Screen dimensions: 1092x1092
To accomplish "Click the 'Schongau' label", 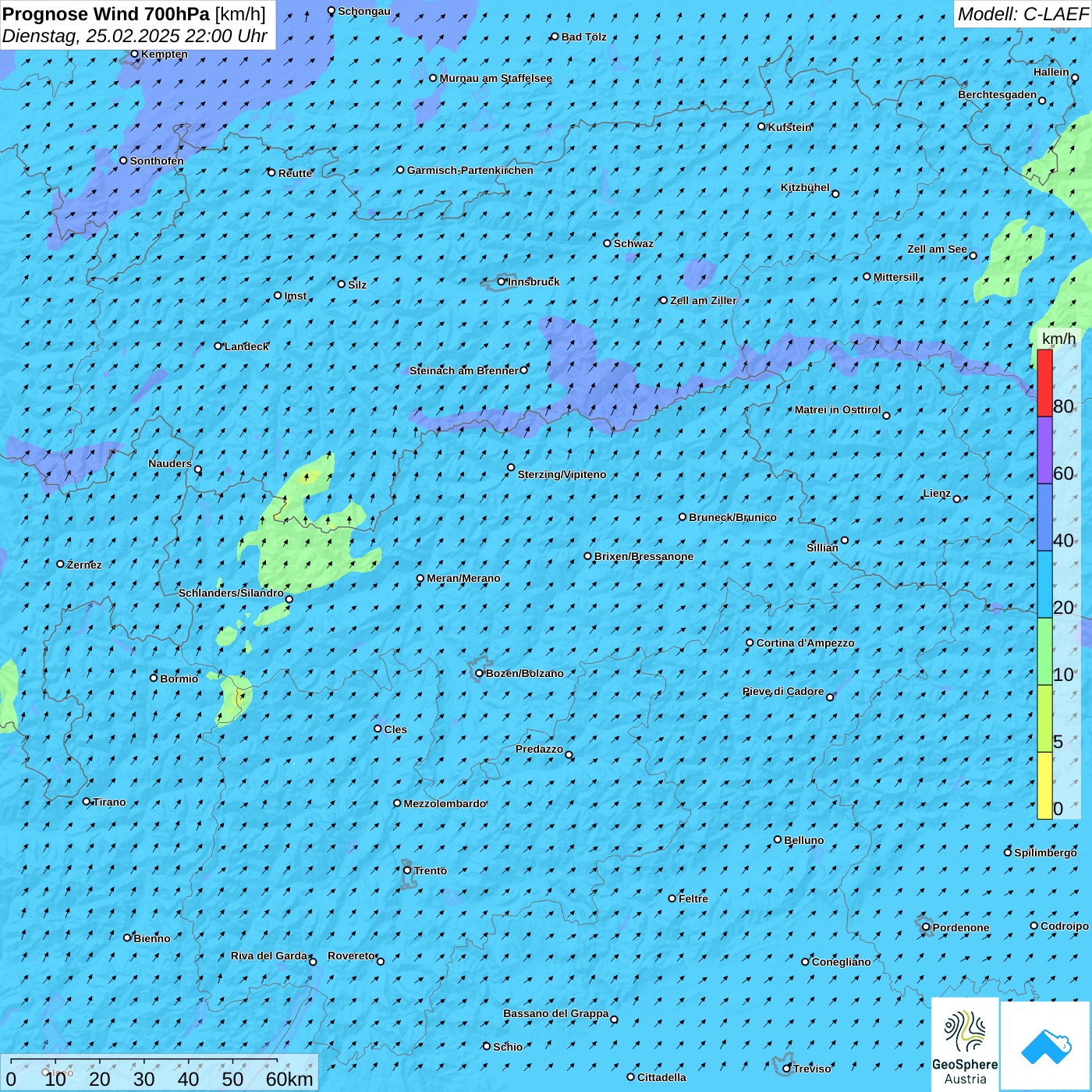I will (x=364, y=11).
